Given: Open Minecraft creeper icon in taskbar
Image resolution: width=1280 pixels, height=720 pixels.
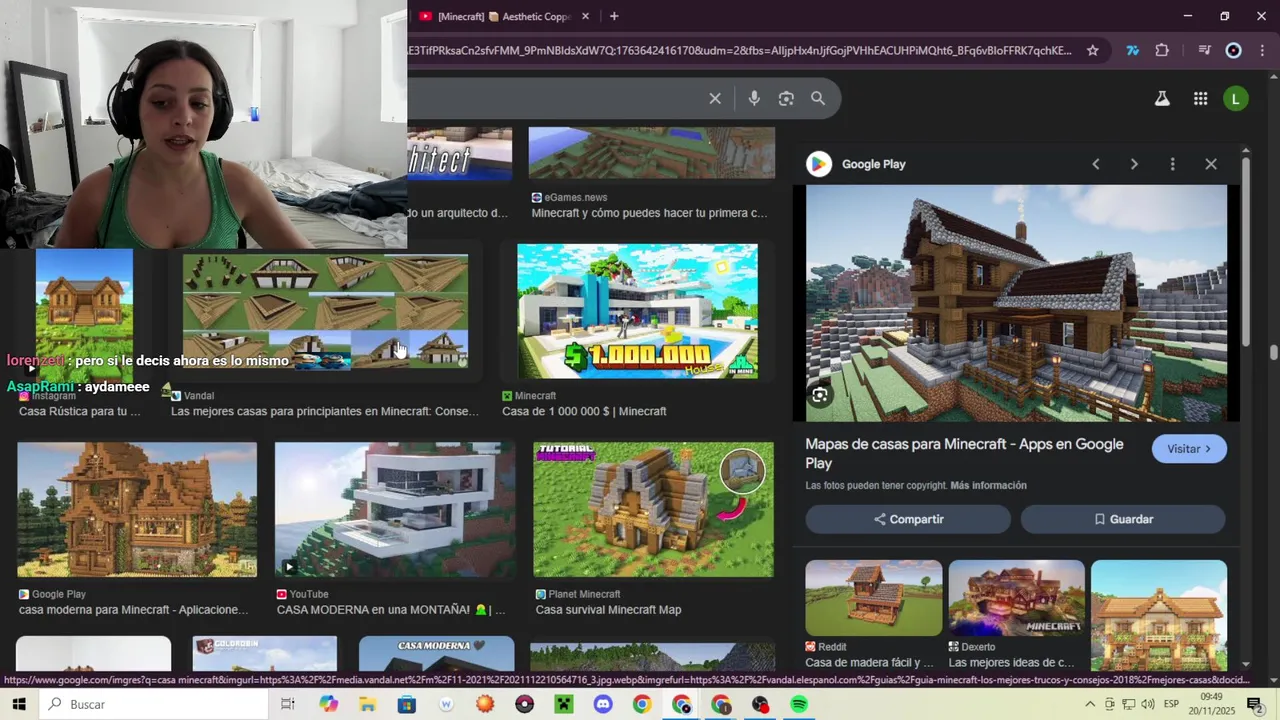Looking at the screenshot, I should click(564, 704).
